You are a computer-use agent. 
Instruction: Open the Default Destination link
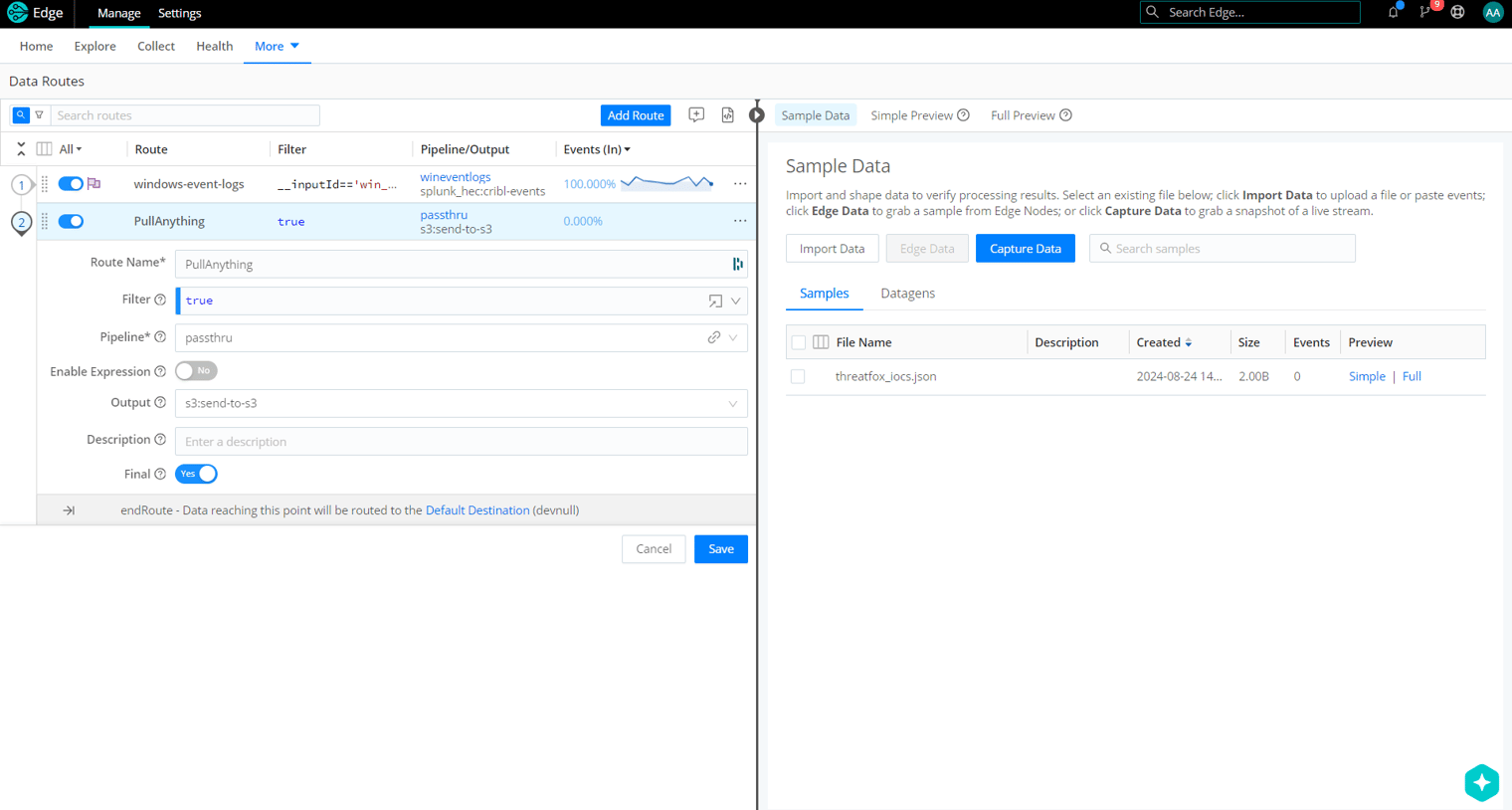click(477, 510)
